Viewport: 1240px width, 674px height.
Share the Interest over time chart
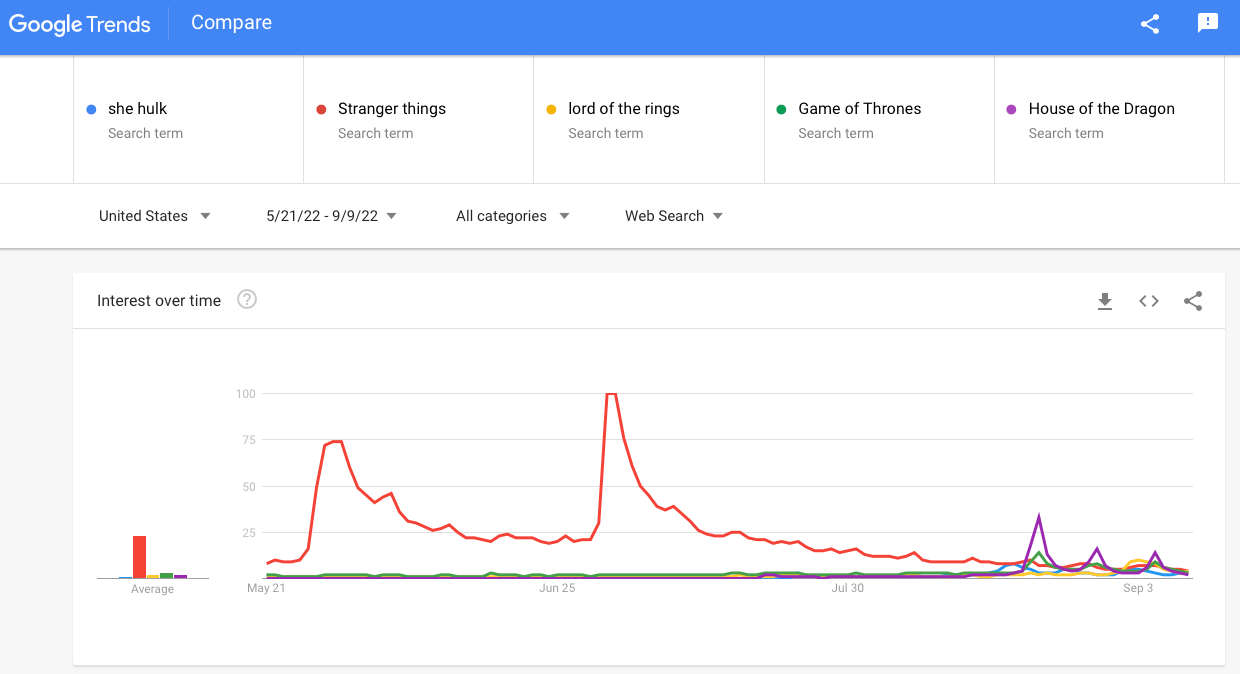pos(1193,300)
